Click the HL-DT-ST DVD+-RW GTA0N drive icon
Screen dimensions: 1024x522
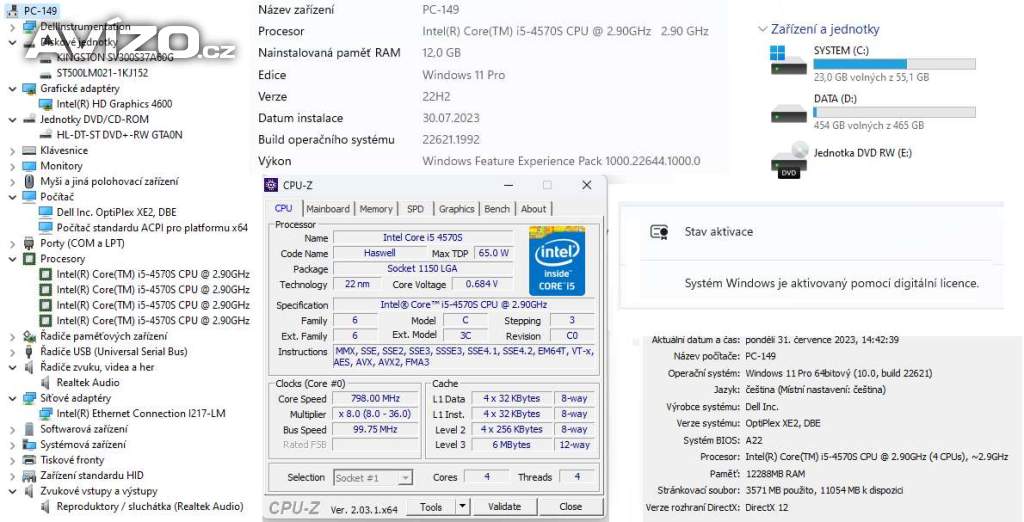click(45, 135)
